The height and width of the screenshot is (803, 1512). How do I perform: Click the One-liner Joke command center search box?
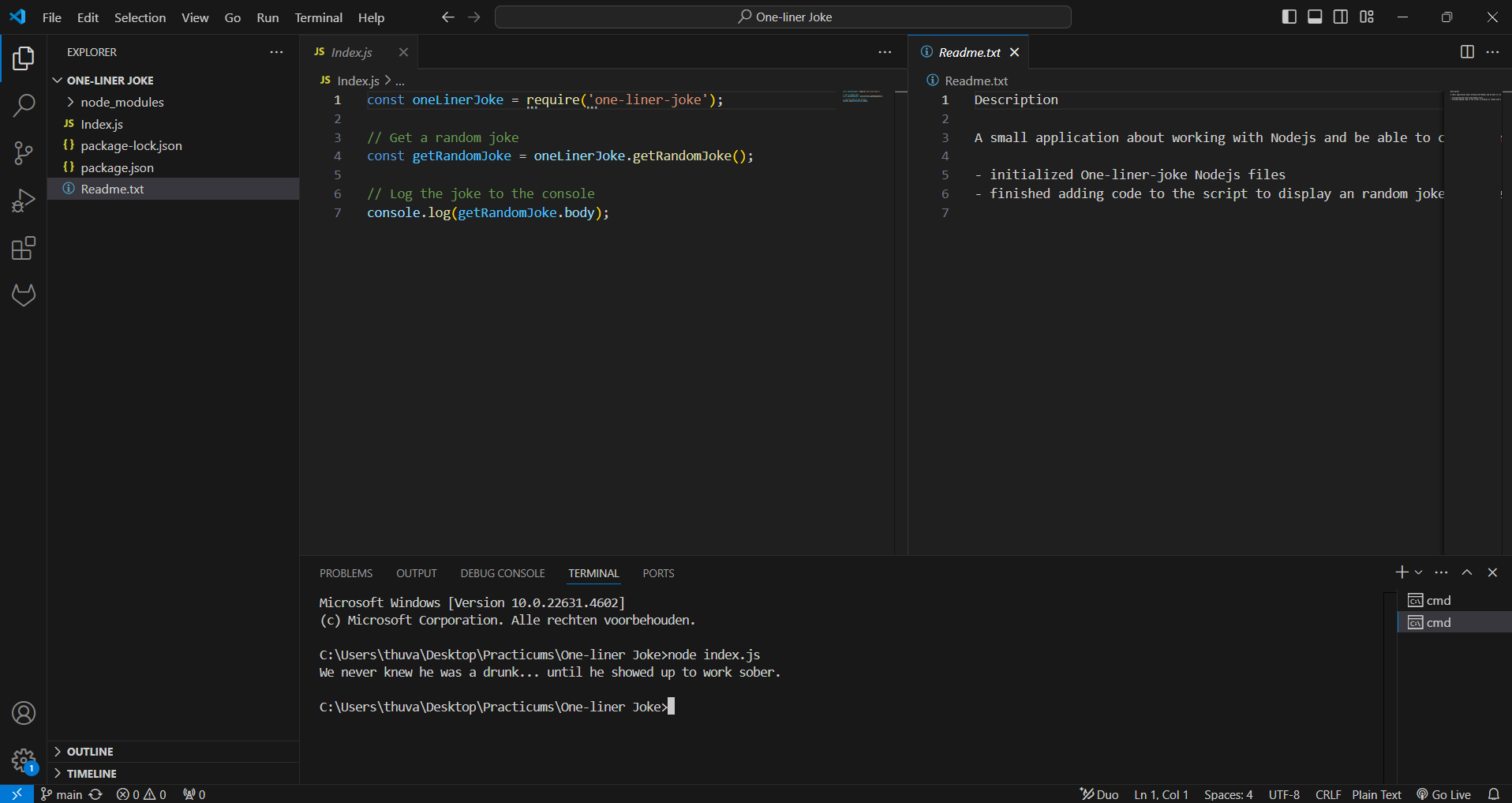click(x=783, y=17)
